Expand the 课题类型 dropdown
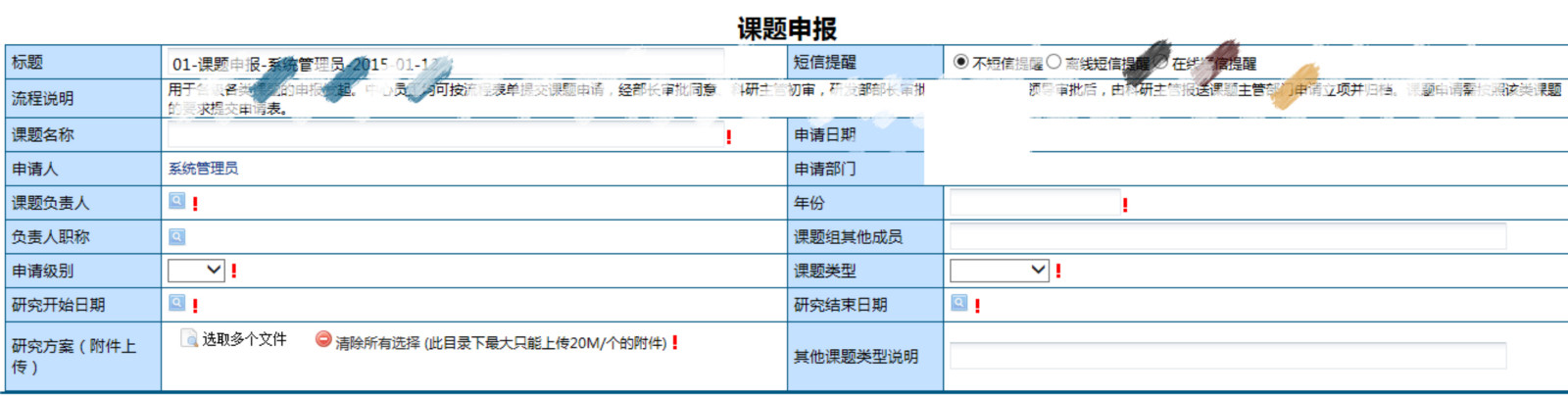Screen dimensions: 1568x396 (x=1000, y=270)
